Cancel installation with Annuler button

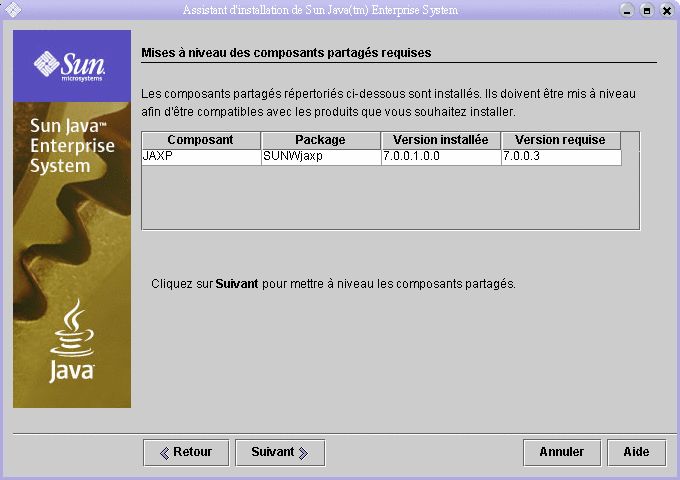click(562, 453)
